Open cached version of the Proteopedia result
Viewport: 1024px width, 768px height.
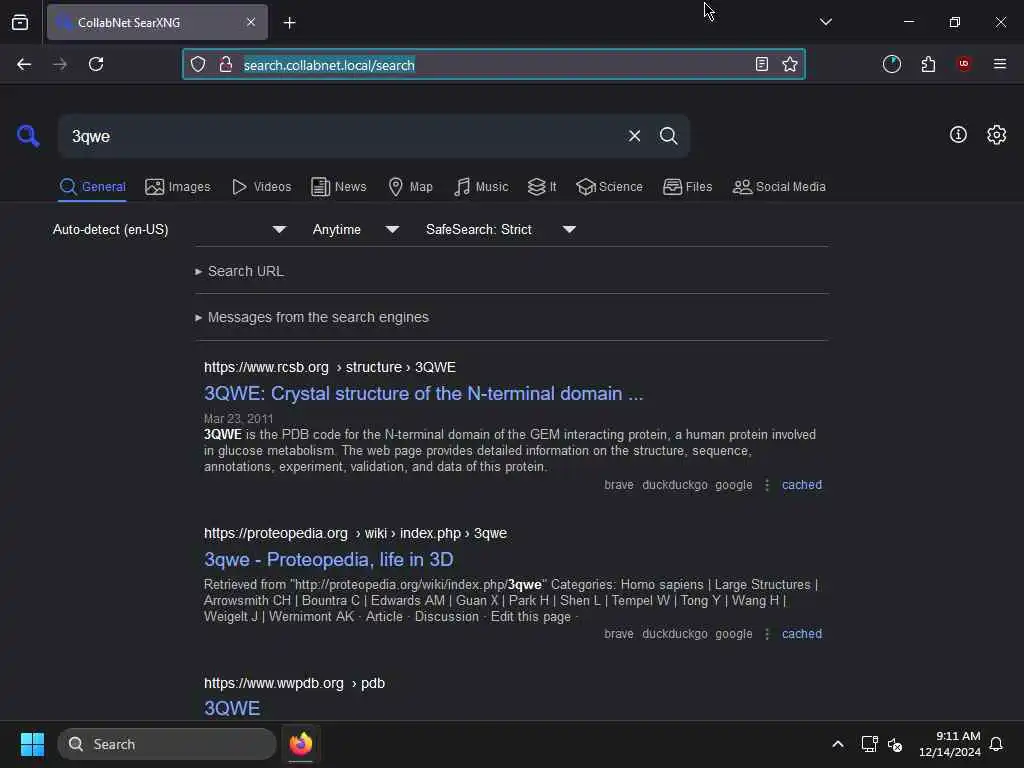(801, 634)
